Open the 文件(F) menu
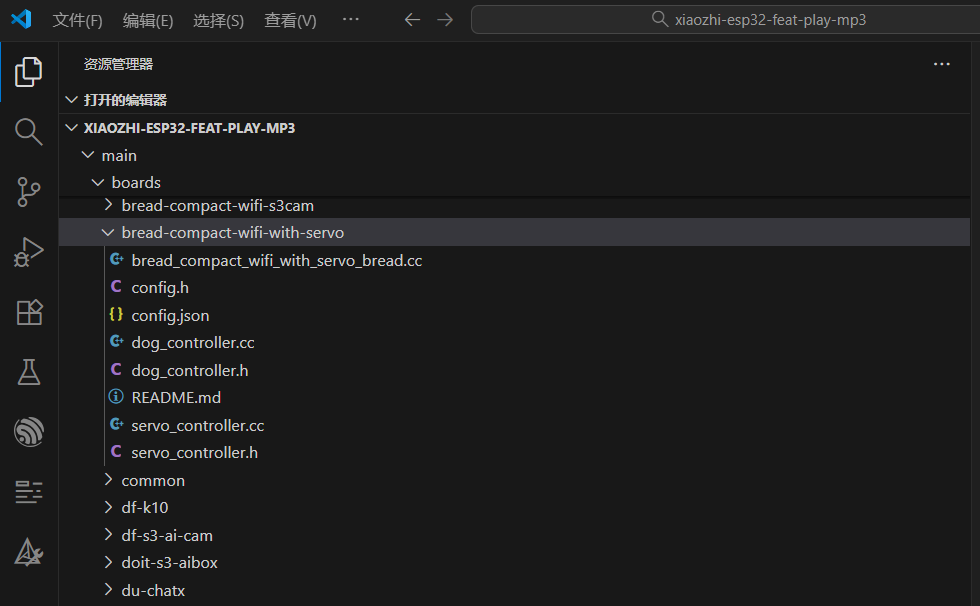The width and height of the screenshot is (980, 606). [77, 20]
